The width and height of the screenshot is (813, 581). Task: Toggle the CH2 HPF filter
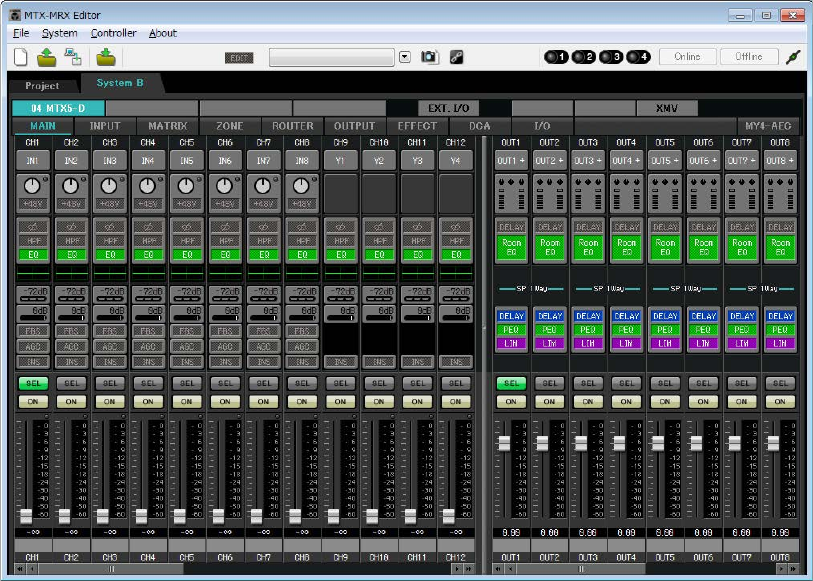point(71,240)
